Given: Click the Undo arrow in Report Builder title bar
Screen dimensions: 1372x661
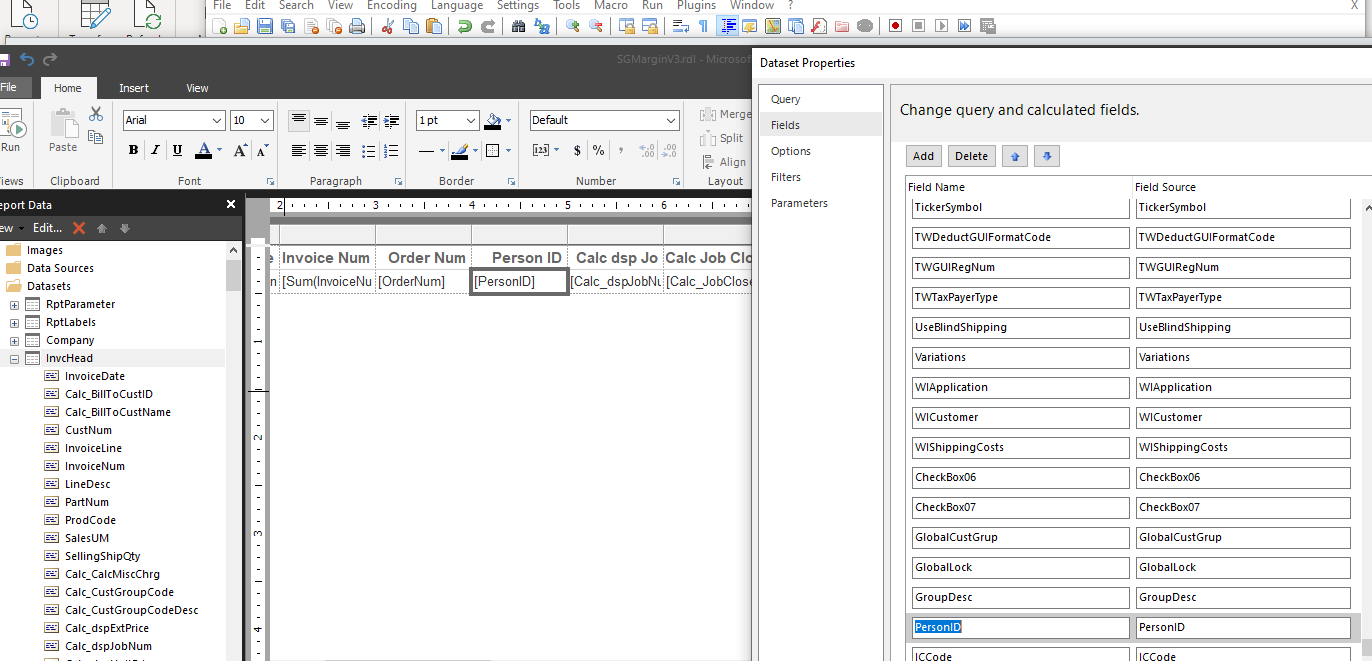Looking at the screenshot, I should click(27, 60).
